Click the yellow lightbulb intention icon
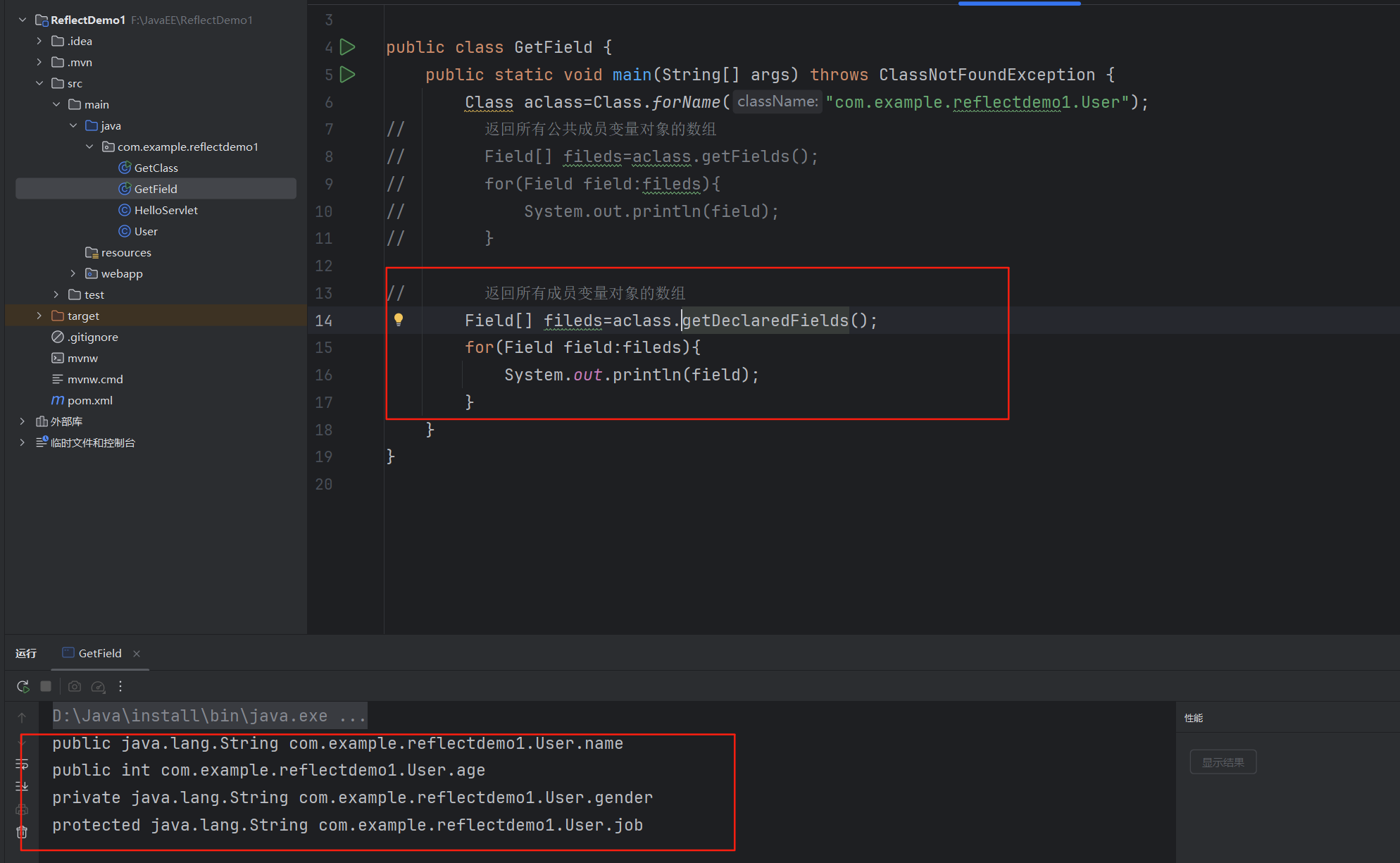1400x863 pixels. coord(399,320)
